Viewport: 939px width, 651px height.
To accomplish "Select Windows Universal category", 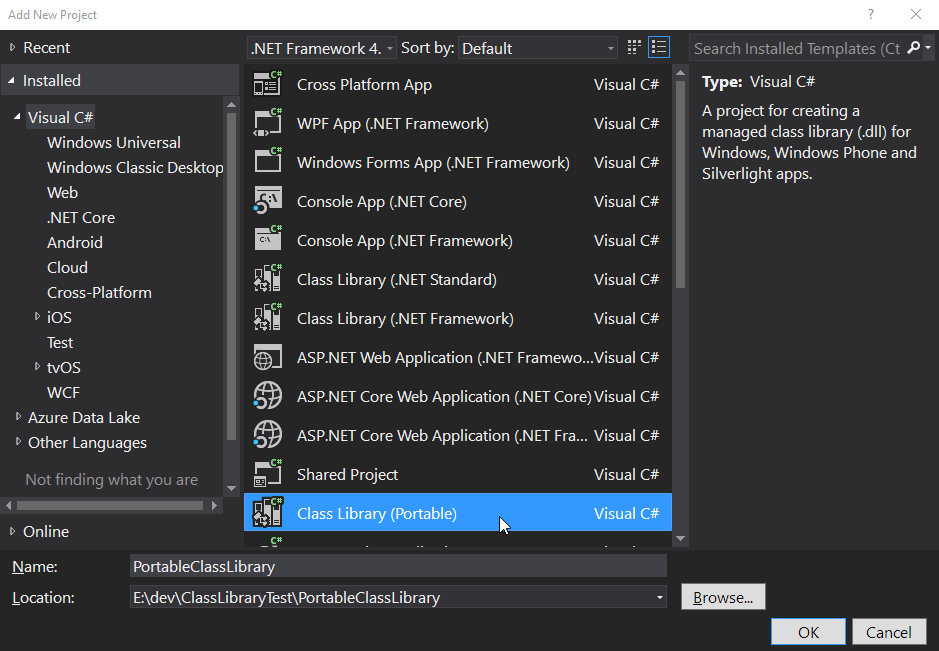I will (114, 143).
